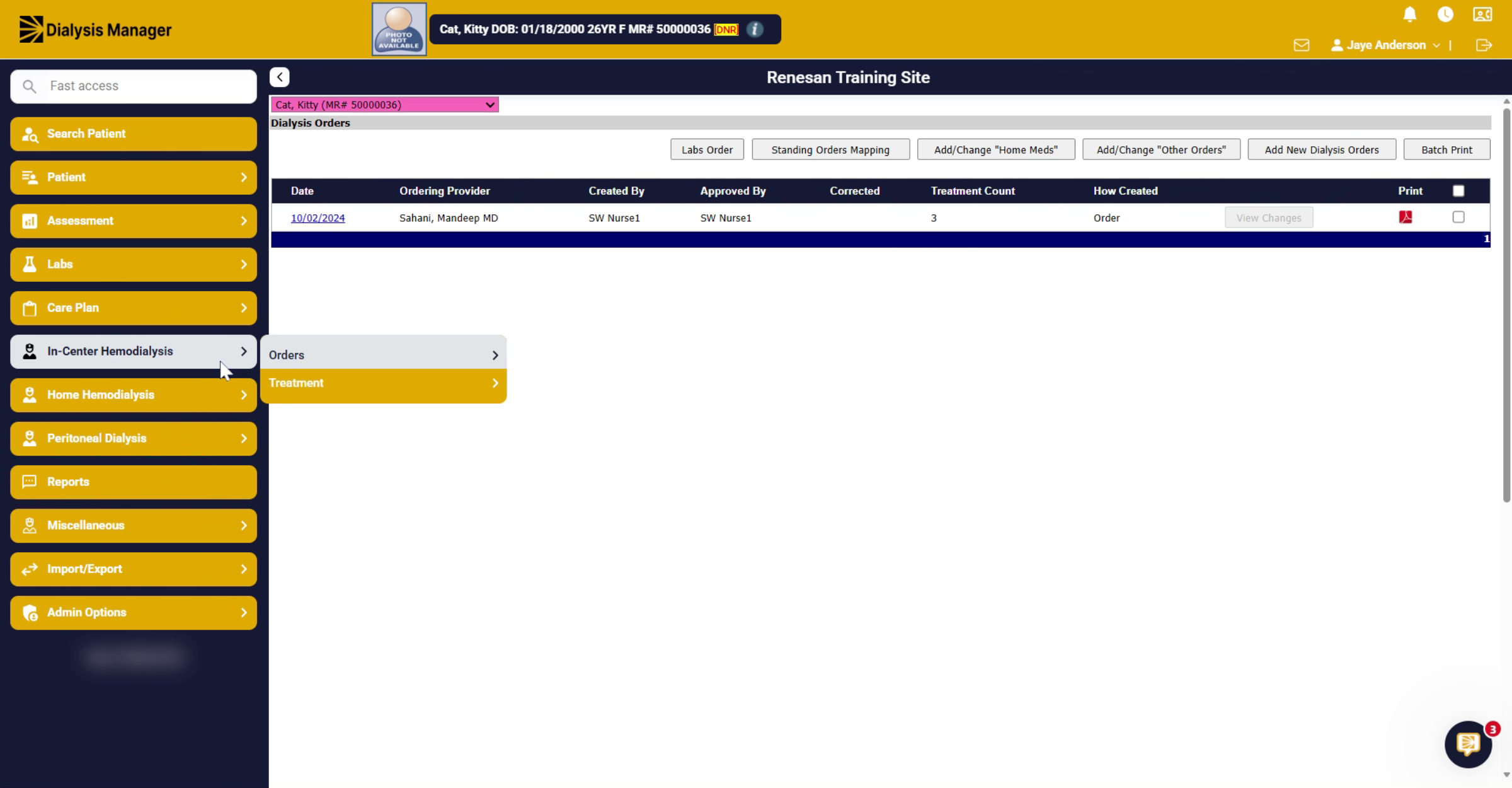
Task: Expand the Home Hemodialysis menu
Action: [134, 395]
